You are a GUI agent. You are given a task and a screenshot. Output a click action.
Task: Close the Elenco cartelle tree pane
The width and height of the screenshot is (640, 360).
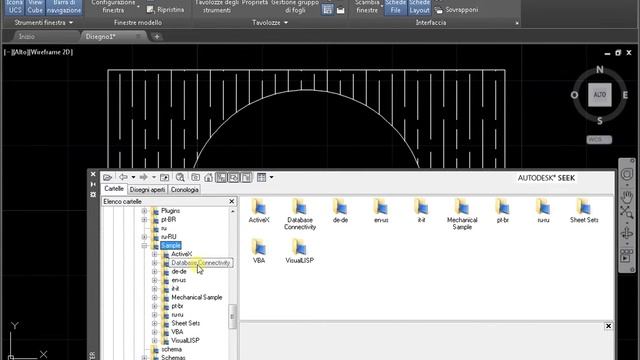[x=231, y=202]
